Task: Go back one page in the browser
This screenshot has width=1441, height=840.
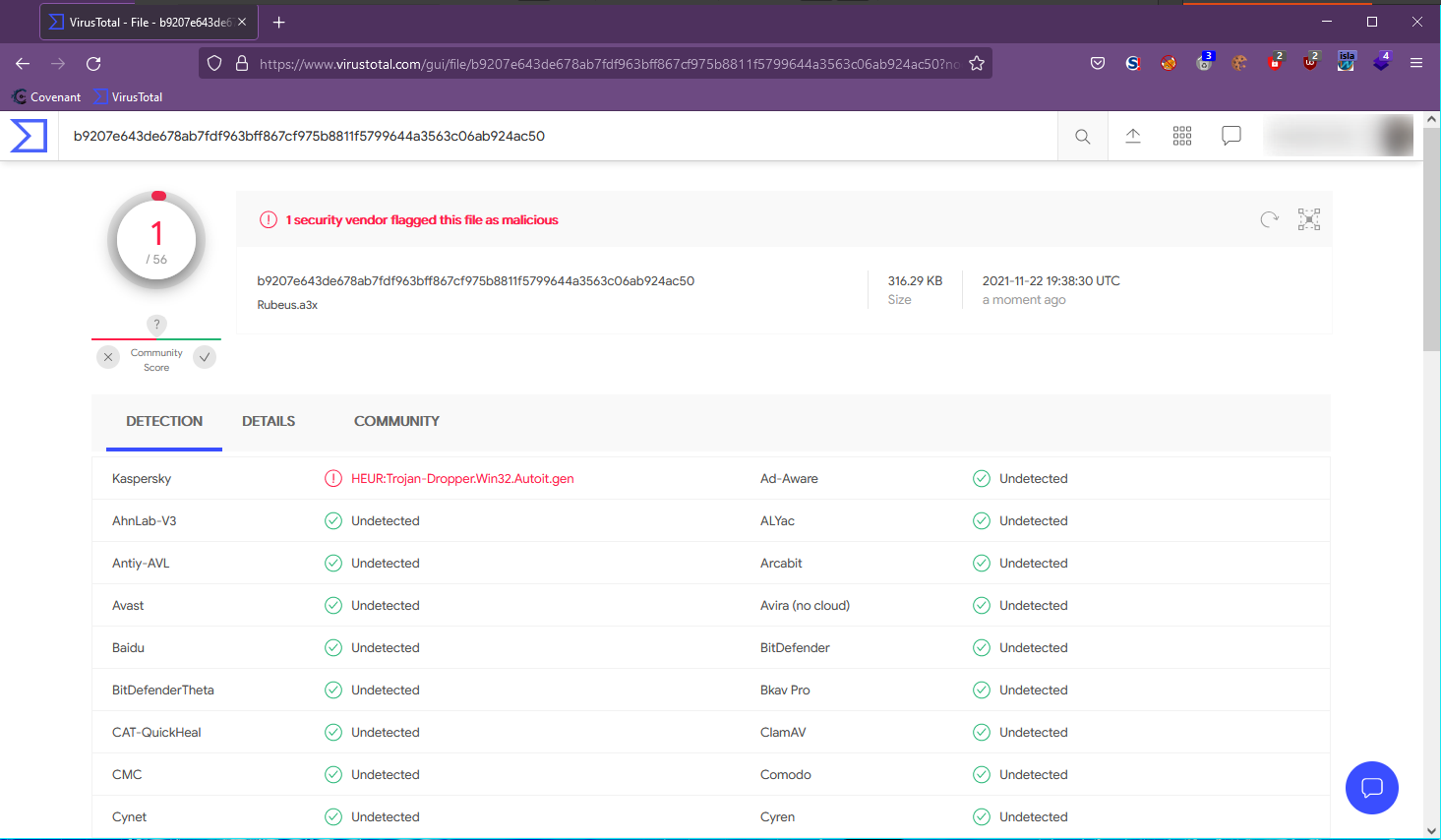Action: click(23, 63)
